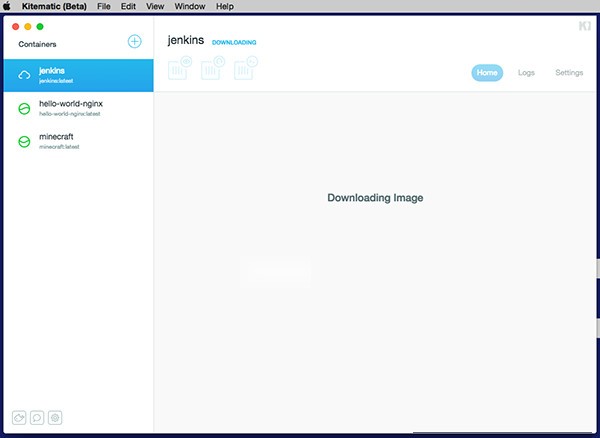
Task: Open the feedback chat bubble icon
Action: pos(37,417)
